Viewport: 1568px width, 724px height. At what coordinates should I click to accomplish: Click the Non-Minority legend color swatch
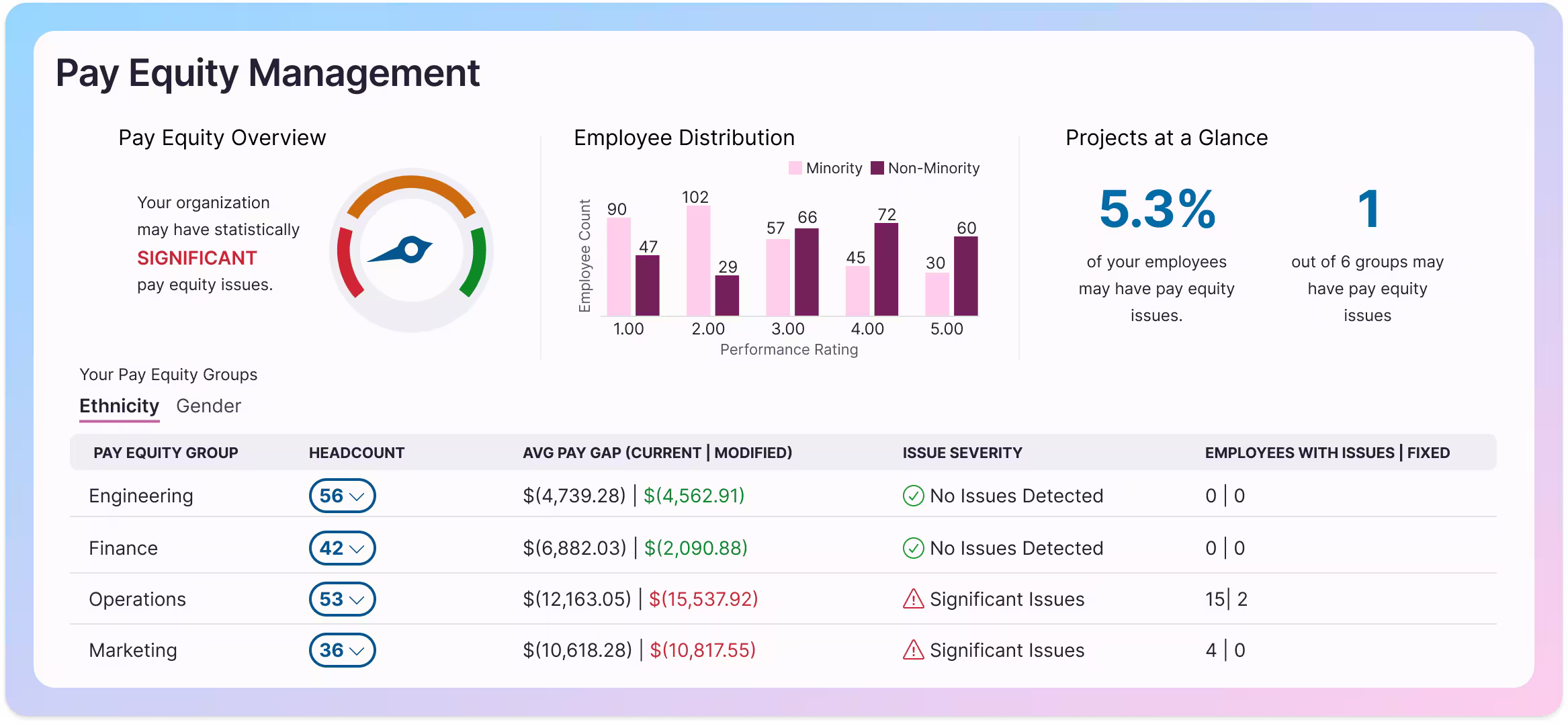click(x=877, y=168)
